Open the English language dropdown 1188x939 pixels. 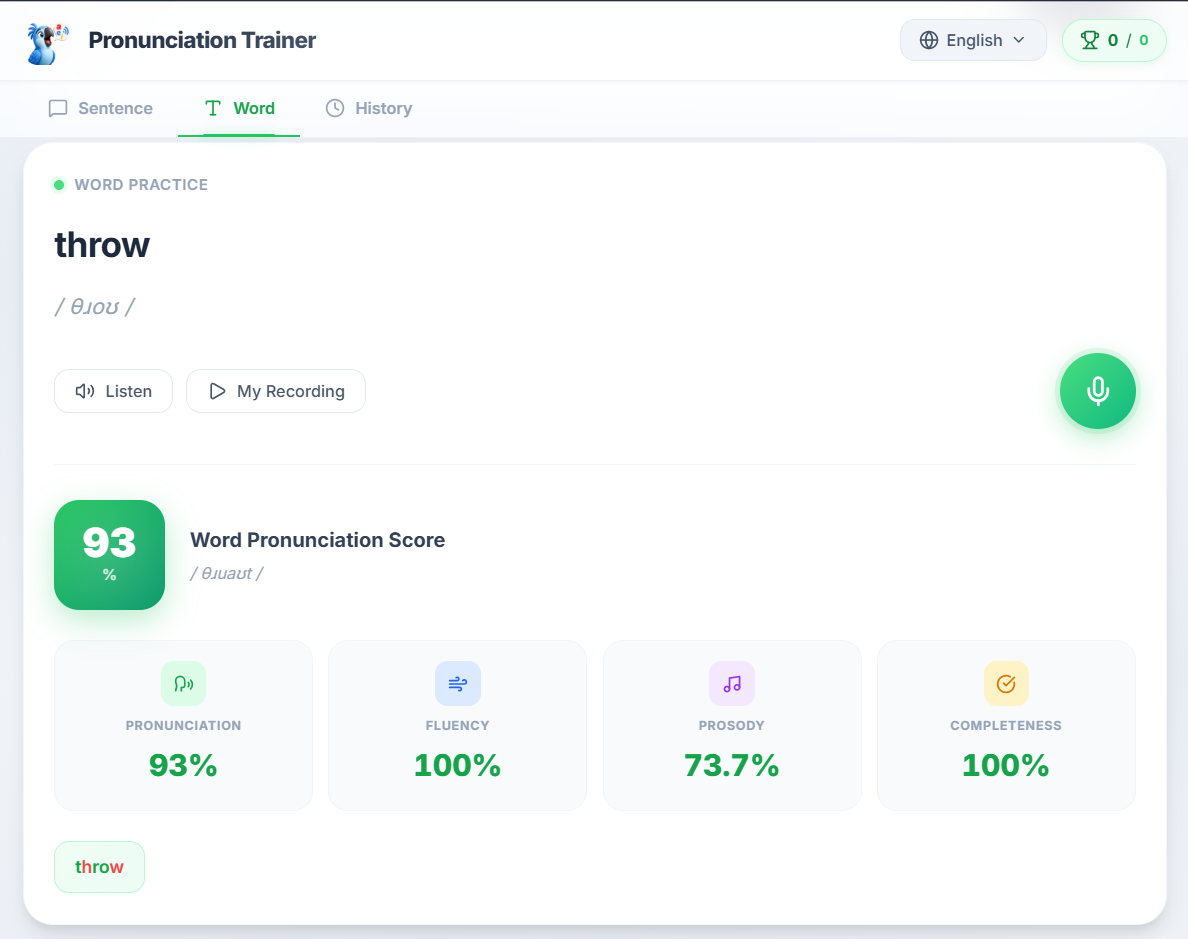[973, 40]
